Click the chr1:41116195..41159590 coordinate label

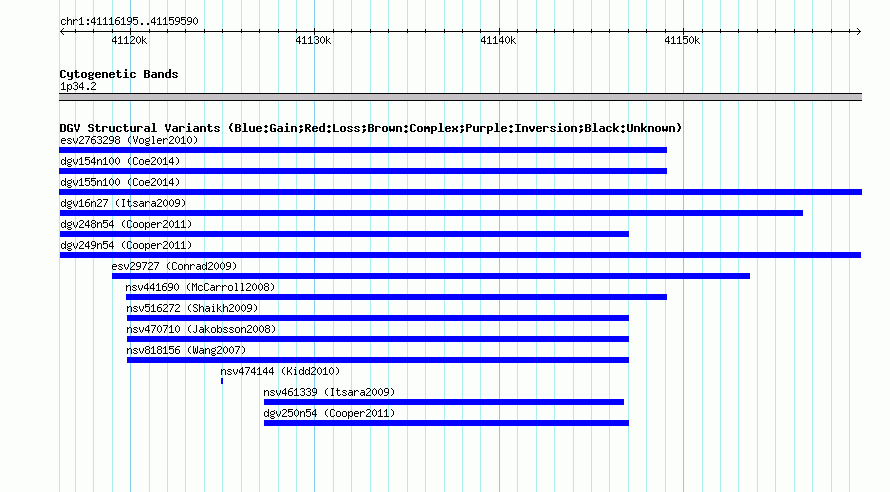click(x=129, y=22)
